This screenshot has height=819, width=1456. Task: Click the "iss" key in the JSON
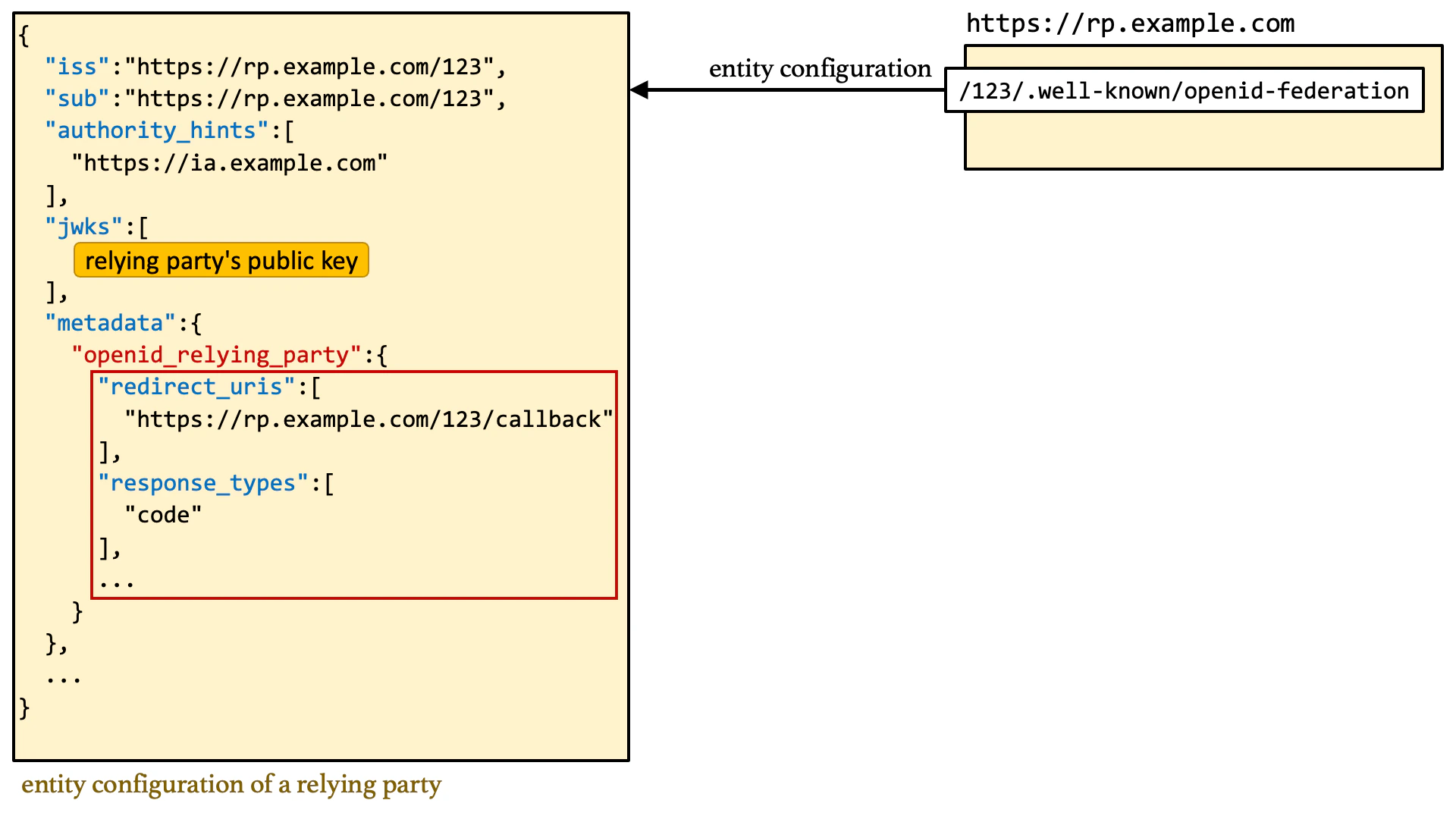point(77,67)
